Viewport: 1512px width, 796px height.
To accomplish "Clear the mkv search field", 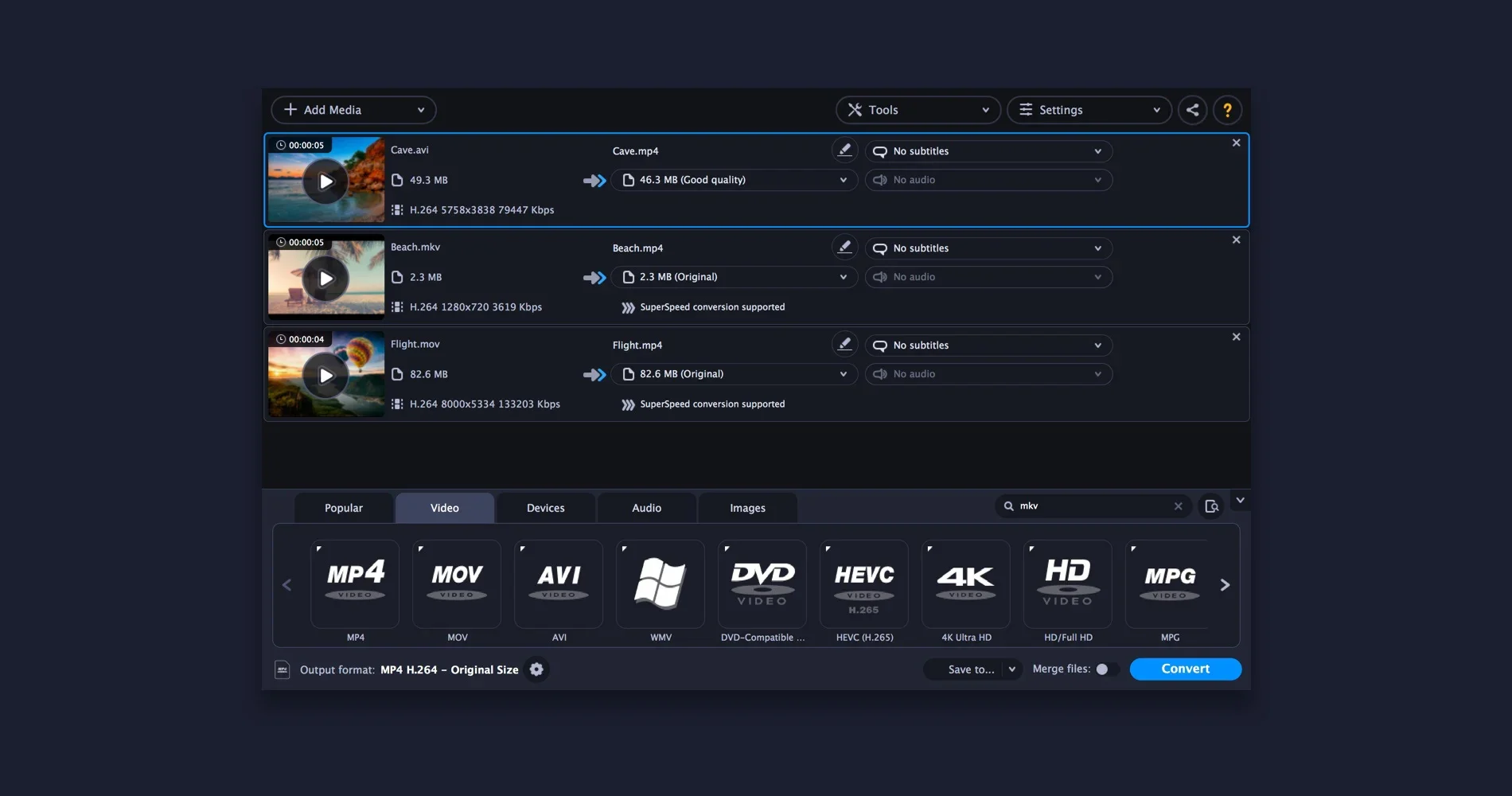I will point(1179,505).
